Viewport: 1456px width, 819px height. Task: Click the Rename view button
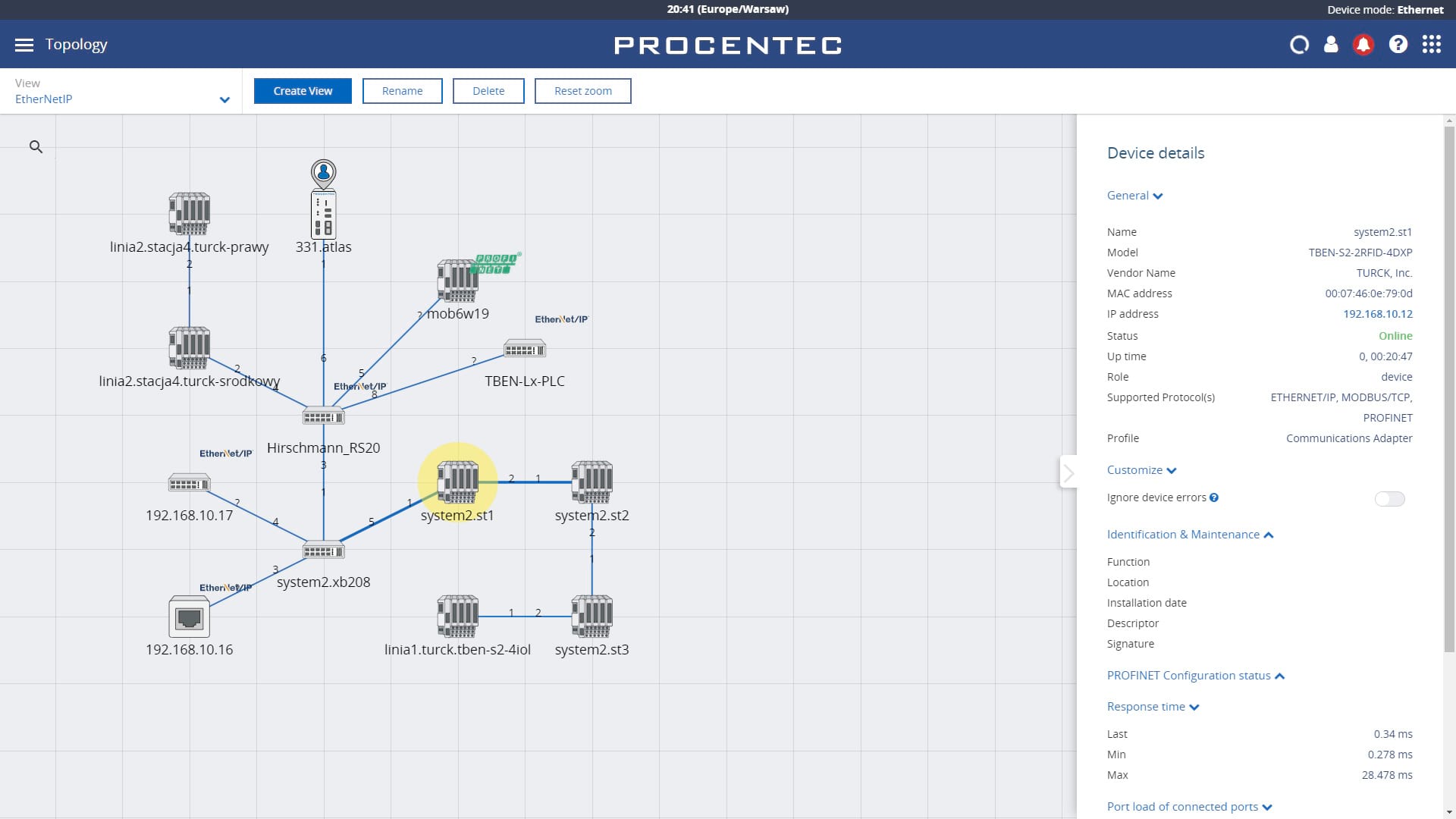point(402,91)
